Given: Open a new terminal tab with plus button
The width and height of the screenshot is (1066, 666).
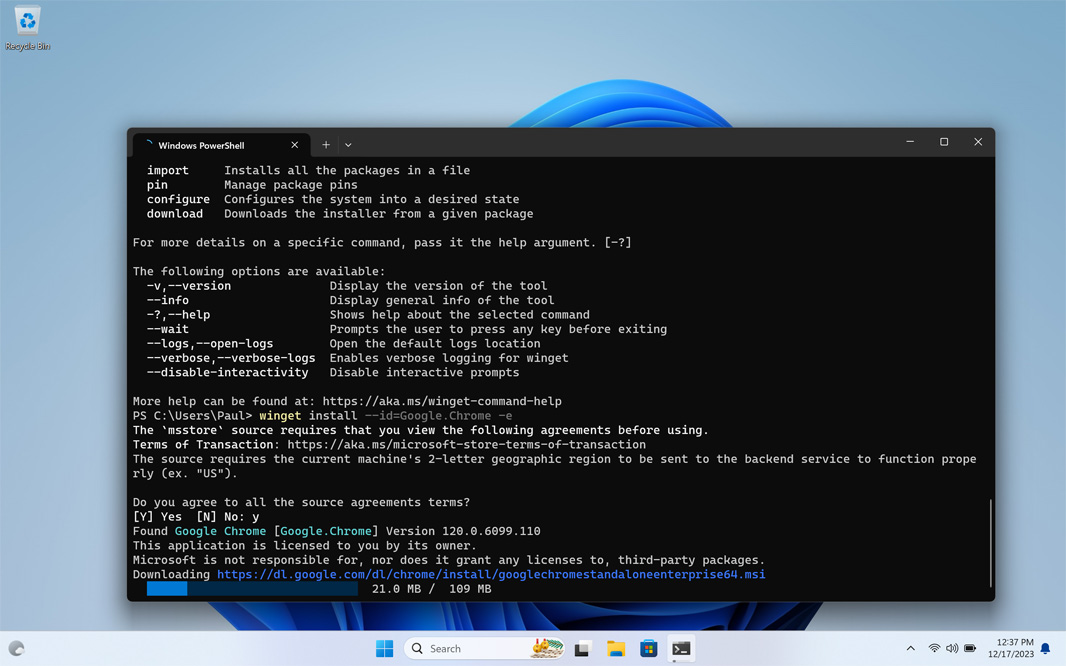Looking at the screenshot, I should [x=325, y=145].
